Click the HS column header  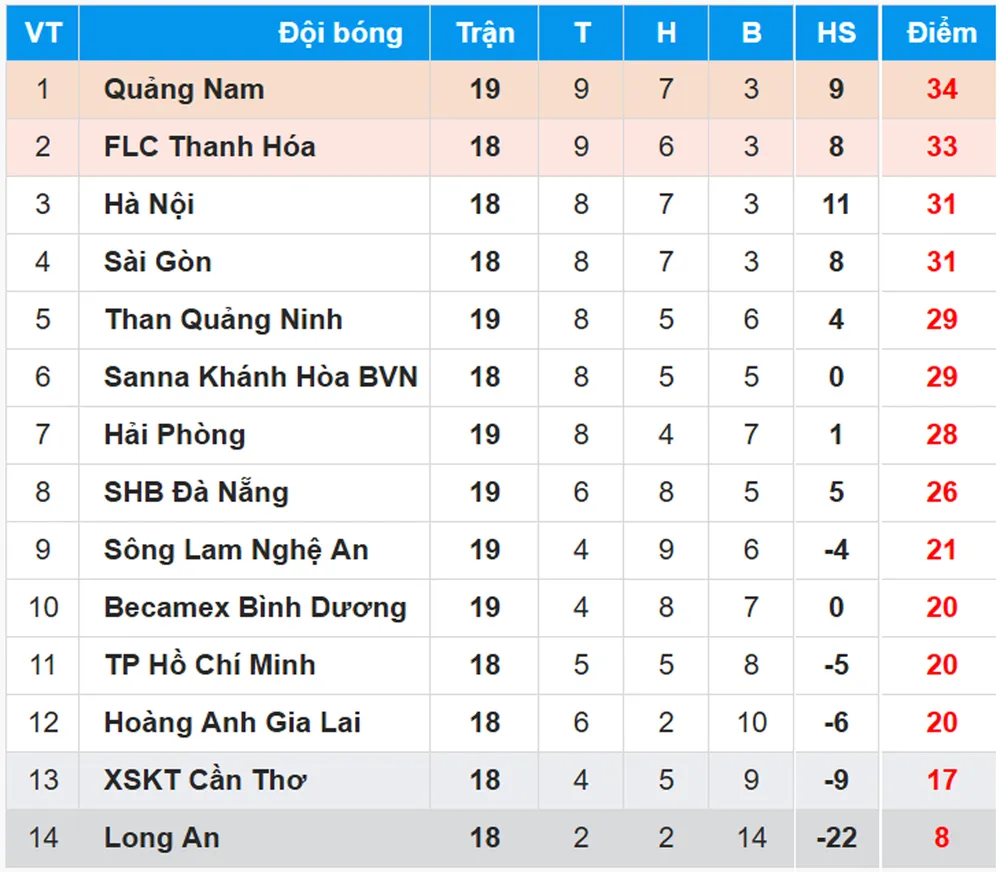point(836,33)
